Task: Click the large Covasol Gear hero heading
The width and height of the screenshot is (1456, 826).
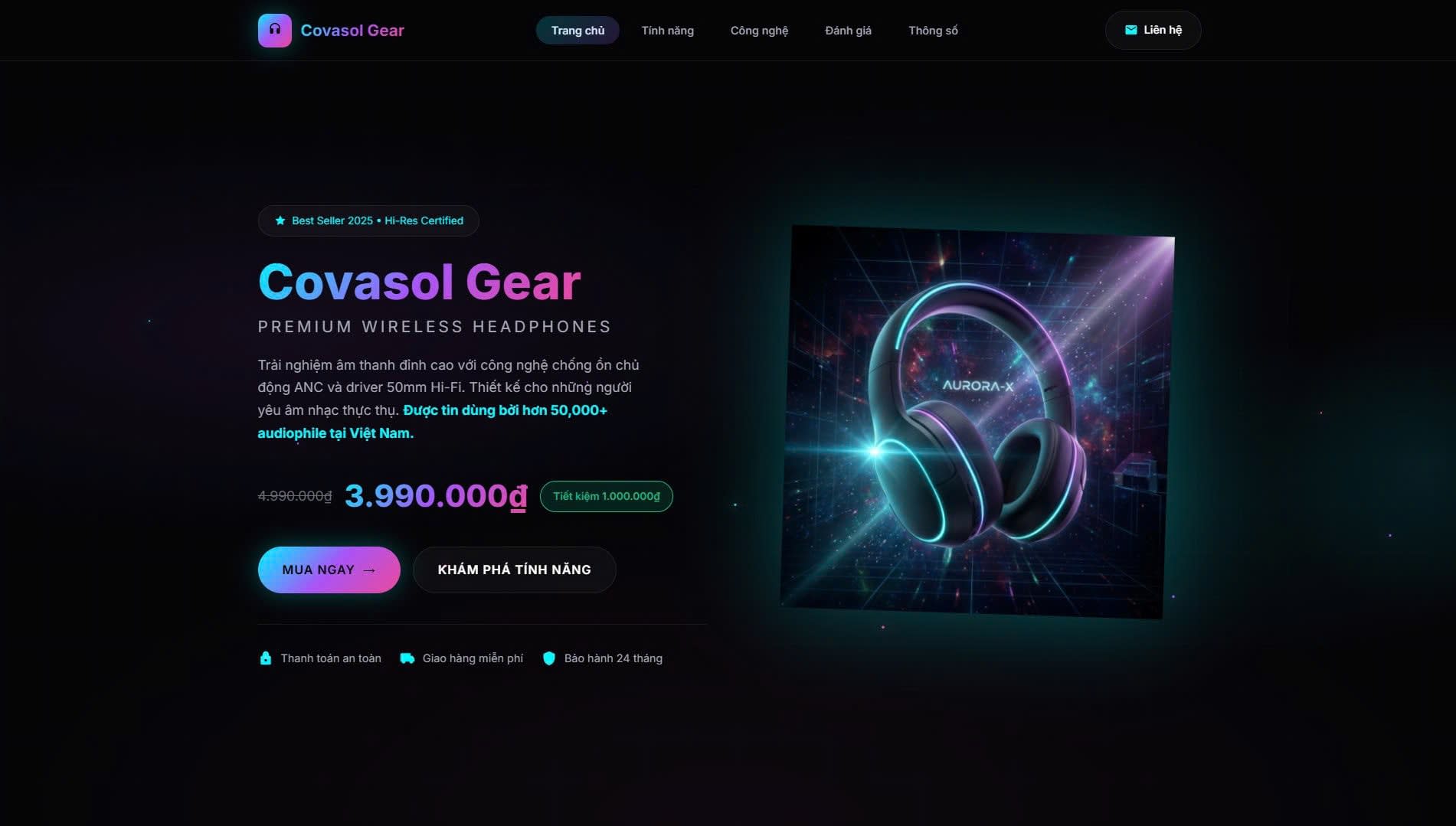Action: (x=420, y=282)
